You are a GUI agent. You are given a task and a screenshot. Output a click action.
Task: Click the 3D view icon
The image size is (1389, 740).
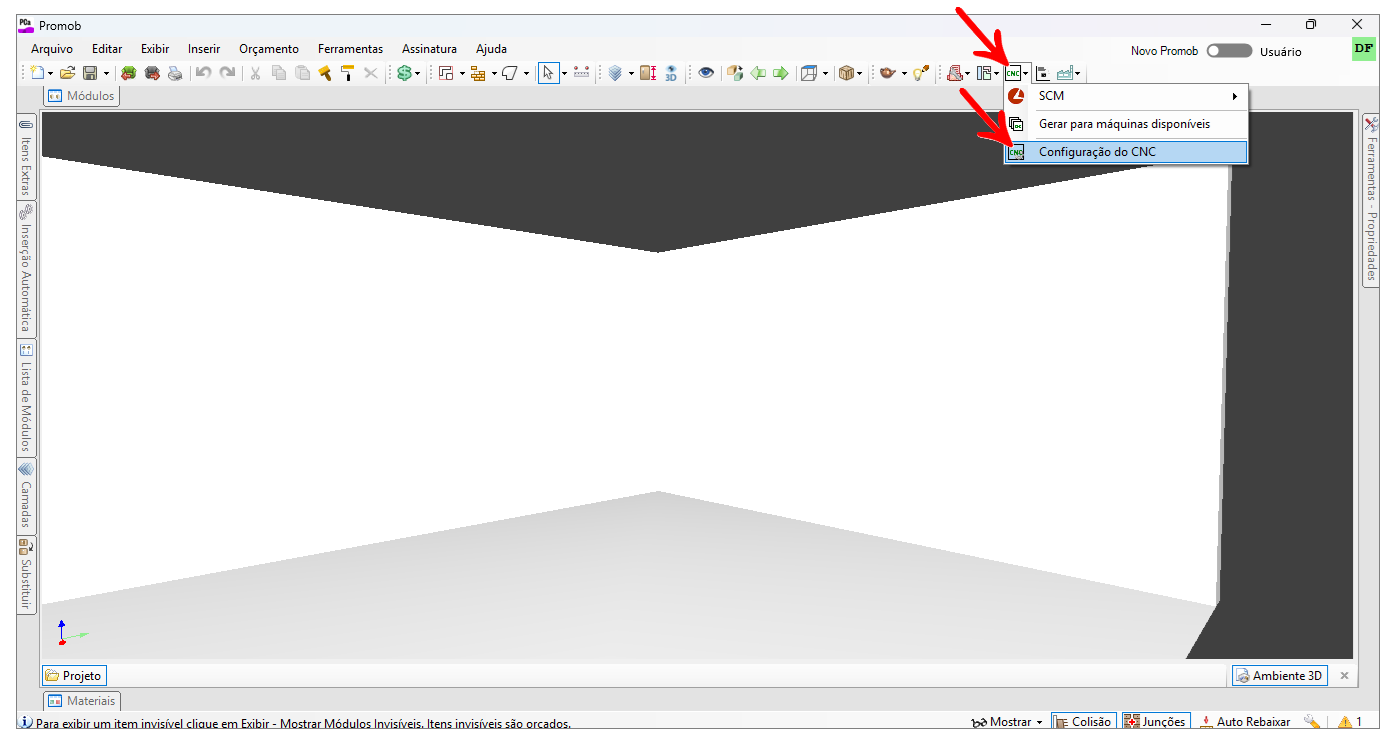pyautogui.click(x=671, y=73)
